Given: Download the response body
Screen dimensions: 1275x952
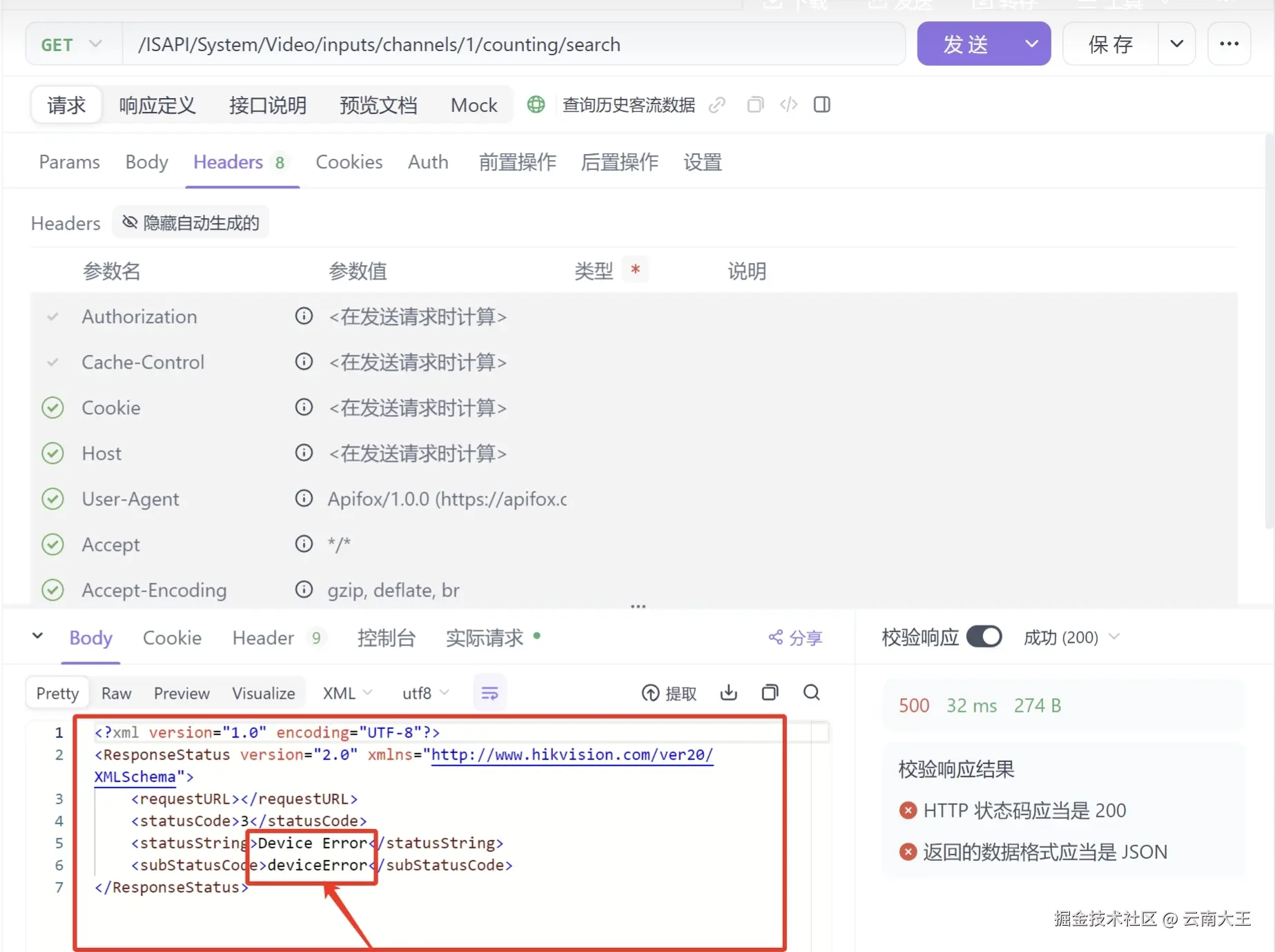Looking at the screenshot, I should (x=728, y=692).
